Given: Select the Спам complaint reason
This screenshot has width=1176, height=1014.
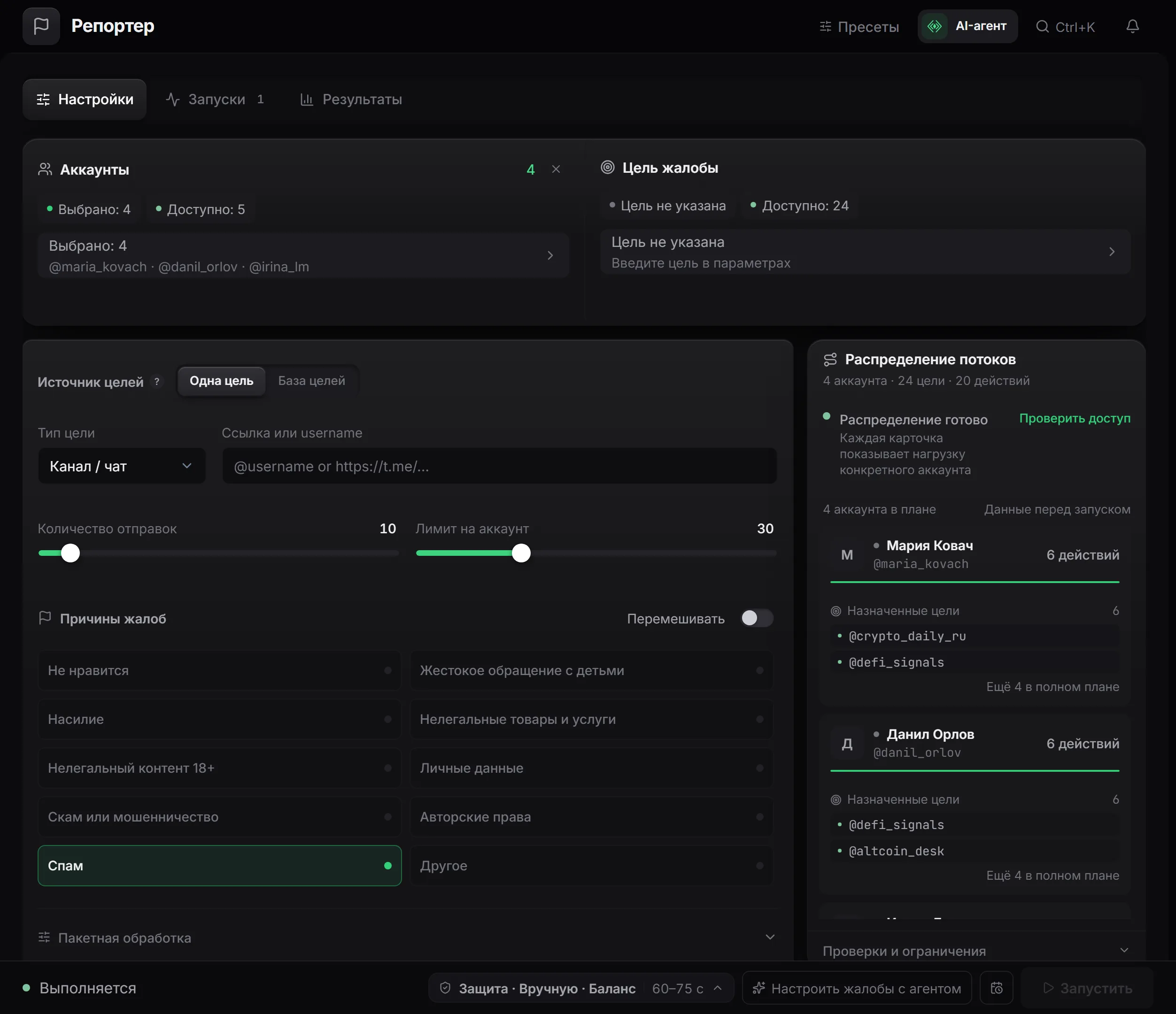Looking at the screenshot, I should pyautogui.click(x=220, y=865).
